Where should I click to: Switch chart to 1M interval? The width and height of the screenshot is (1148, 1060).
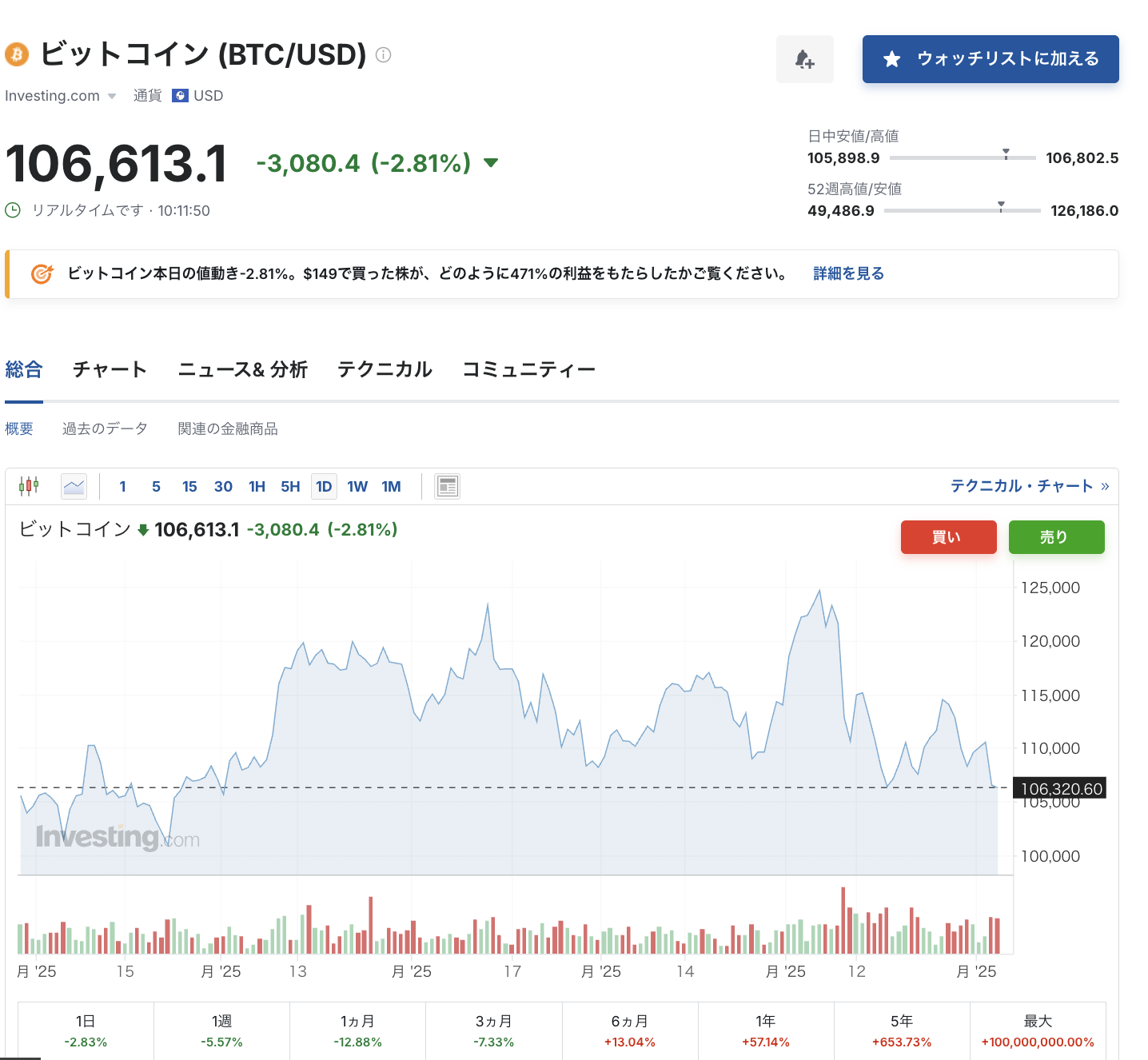coord(391,487)
